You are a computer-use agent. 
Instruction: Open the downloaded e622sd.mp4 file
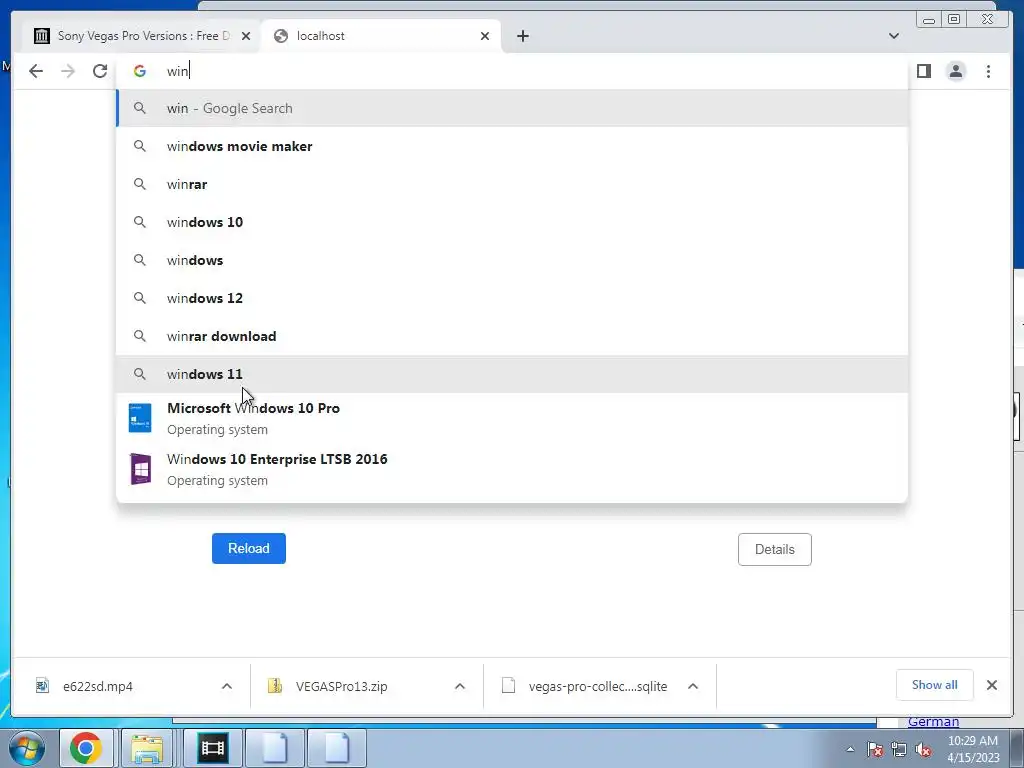click(x=98, y=686)
